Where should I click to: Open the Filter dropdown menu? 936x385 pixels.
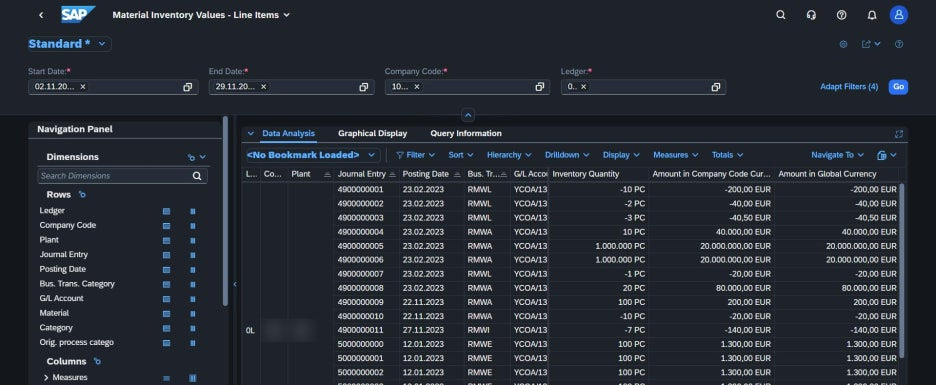[415, 155]
